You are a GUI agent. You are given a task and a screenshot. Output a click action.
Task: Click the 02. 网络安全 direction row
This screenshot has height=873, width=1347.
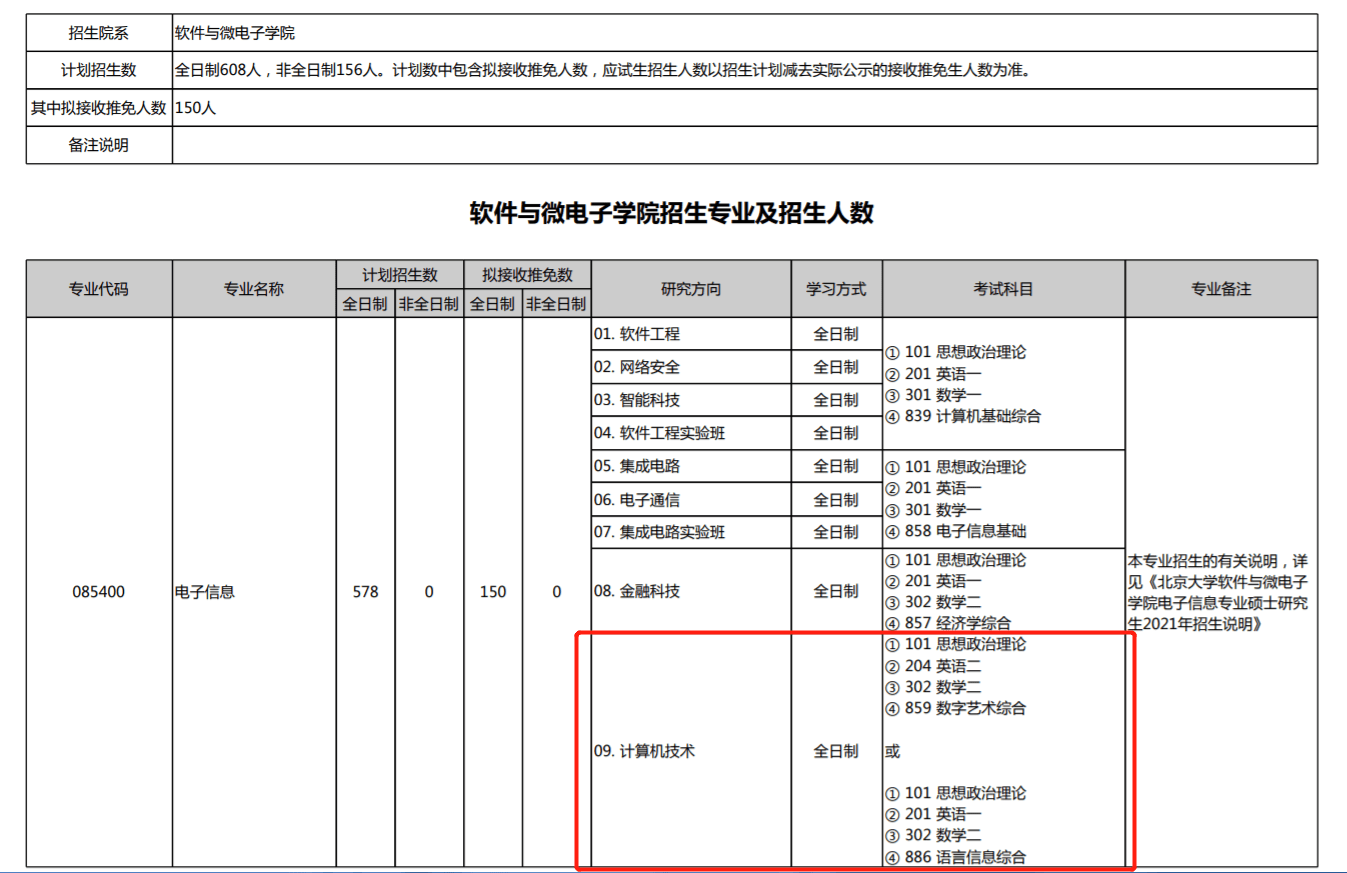[x=691, y=367]
